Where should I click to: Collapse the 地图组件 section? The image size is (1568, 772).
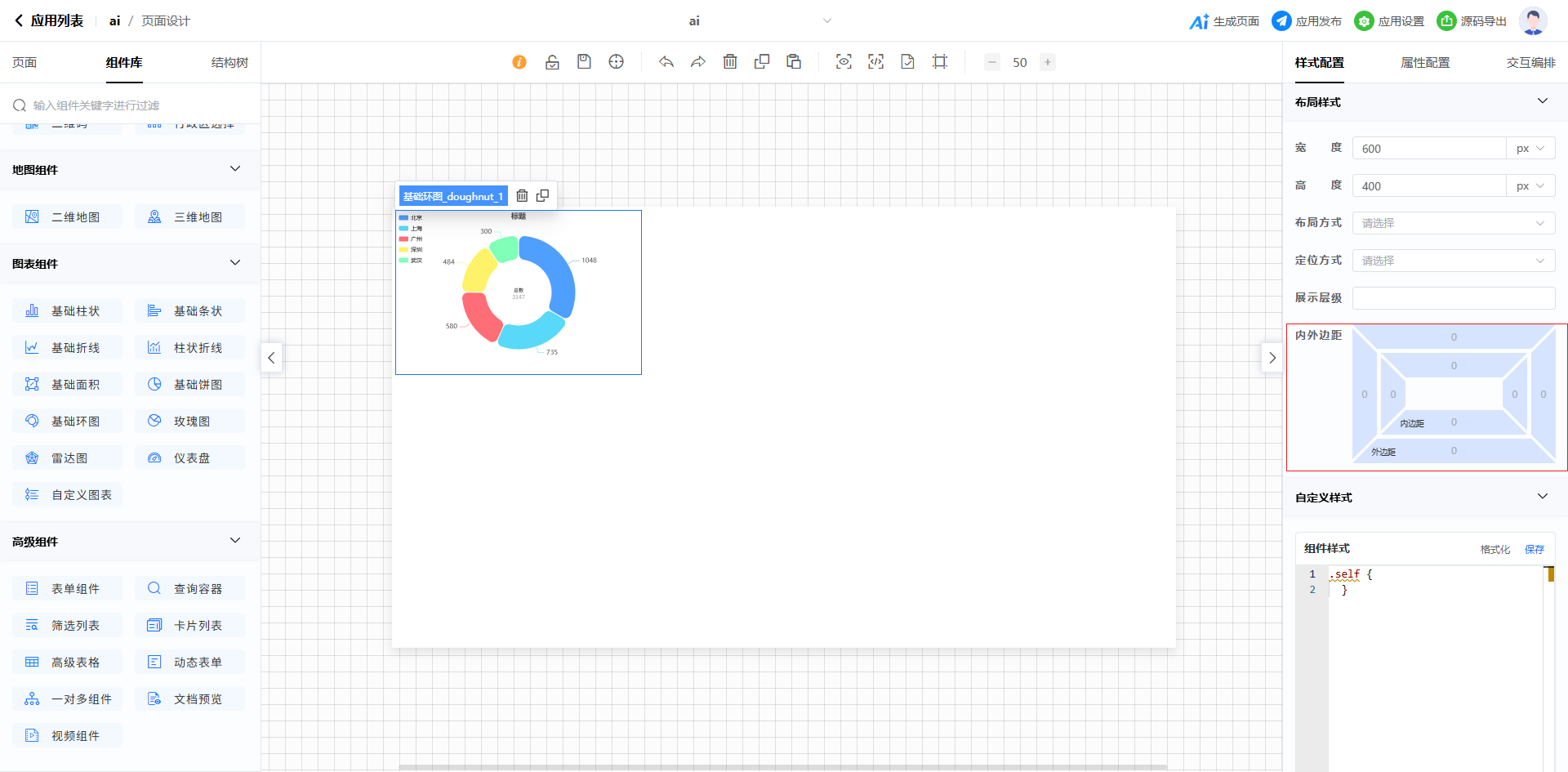[235, 169]
